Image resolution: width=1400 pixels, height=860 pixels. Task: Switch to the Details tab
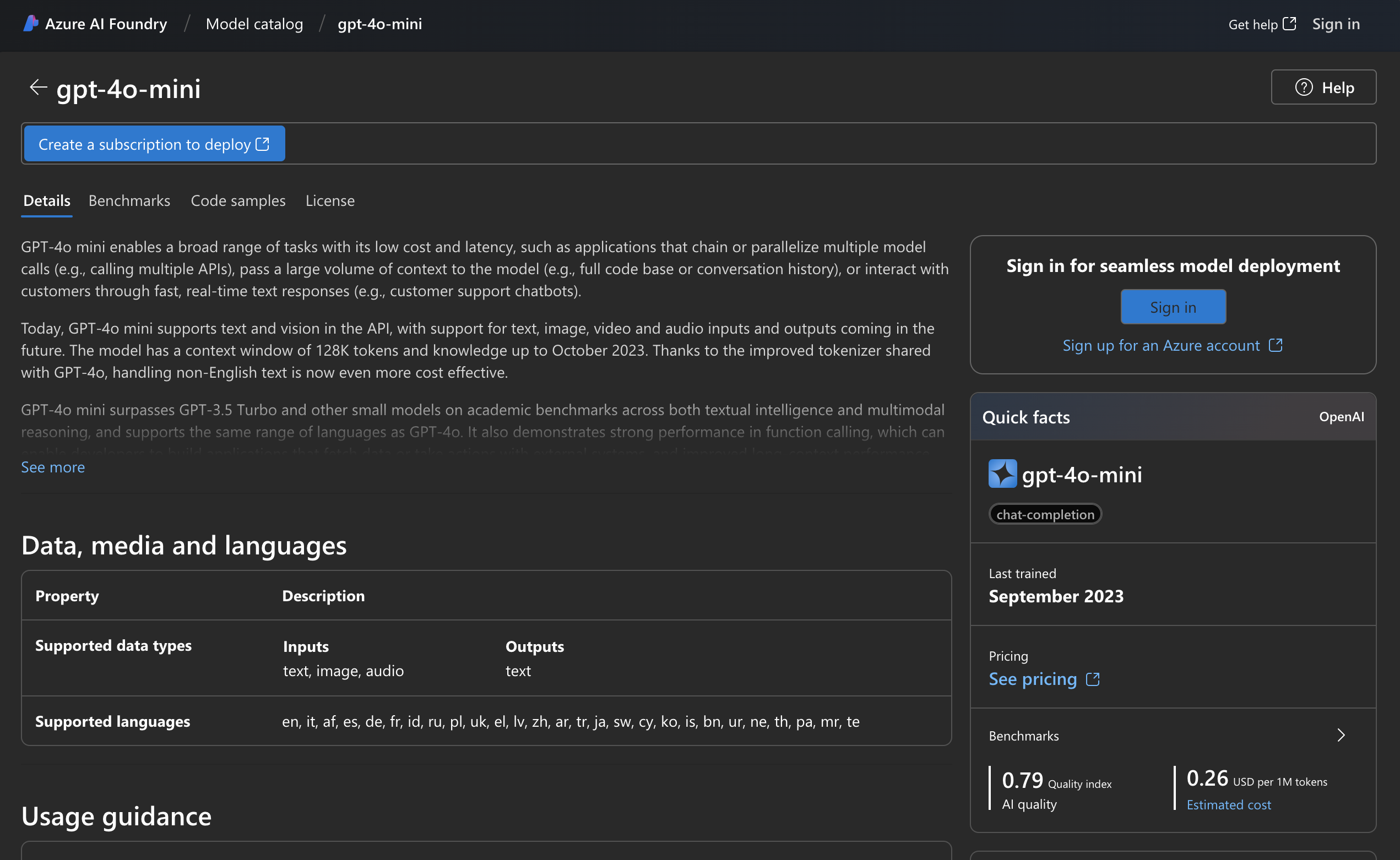[x=47, y=201]
